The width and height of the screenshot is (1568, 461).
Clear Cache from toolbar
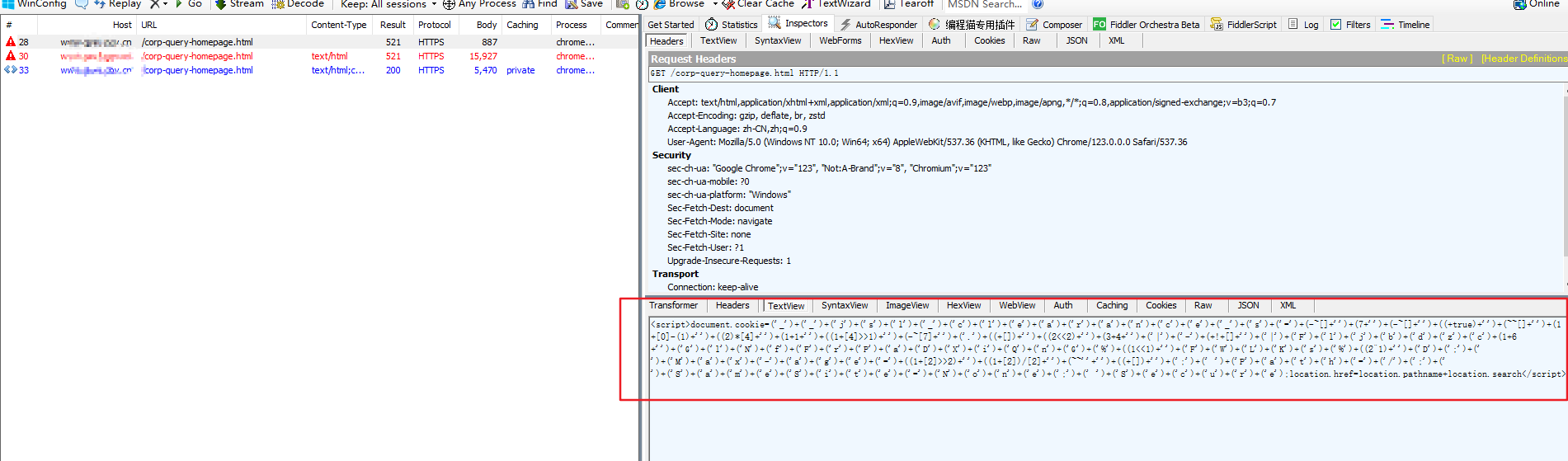pyautogui.click(x=758, y=4)
